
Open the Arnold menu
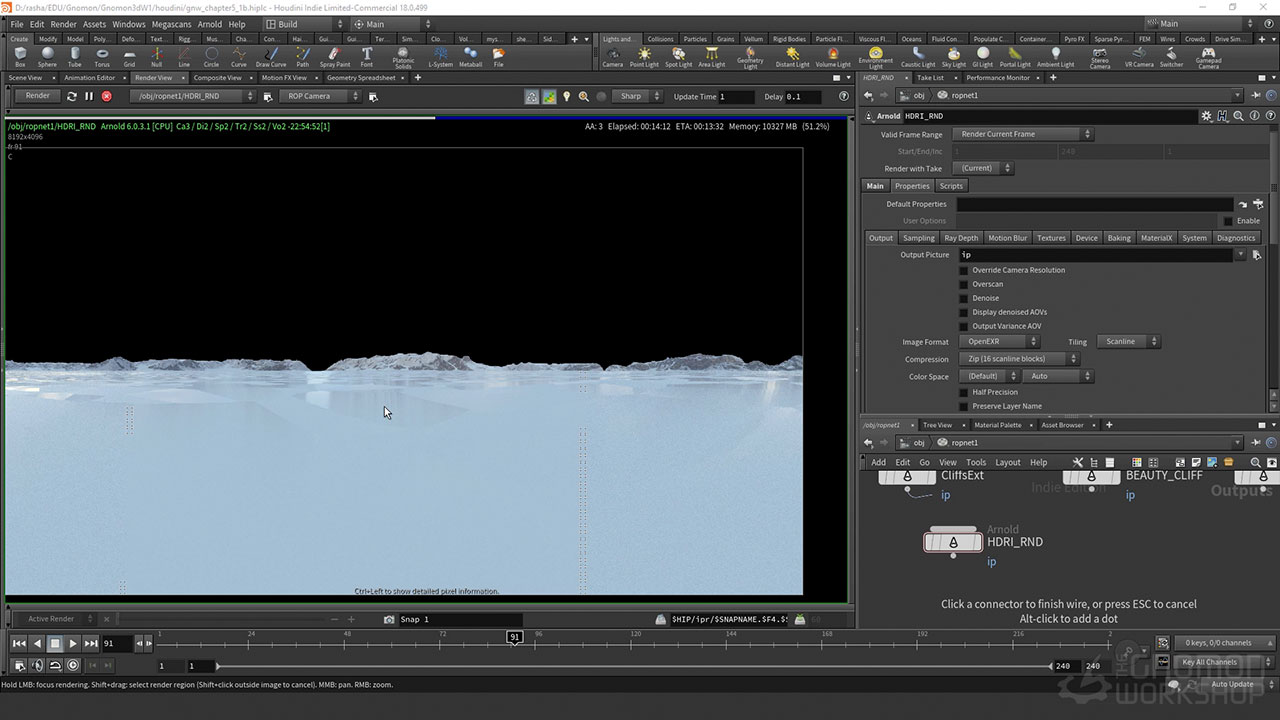[210, 24]
